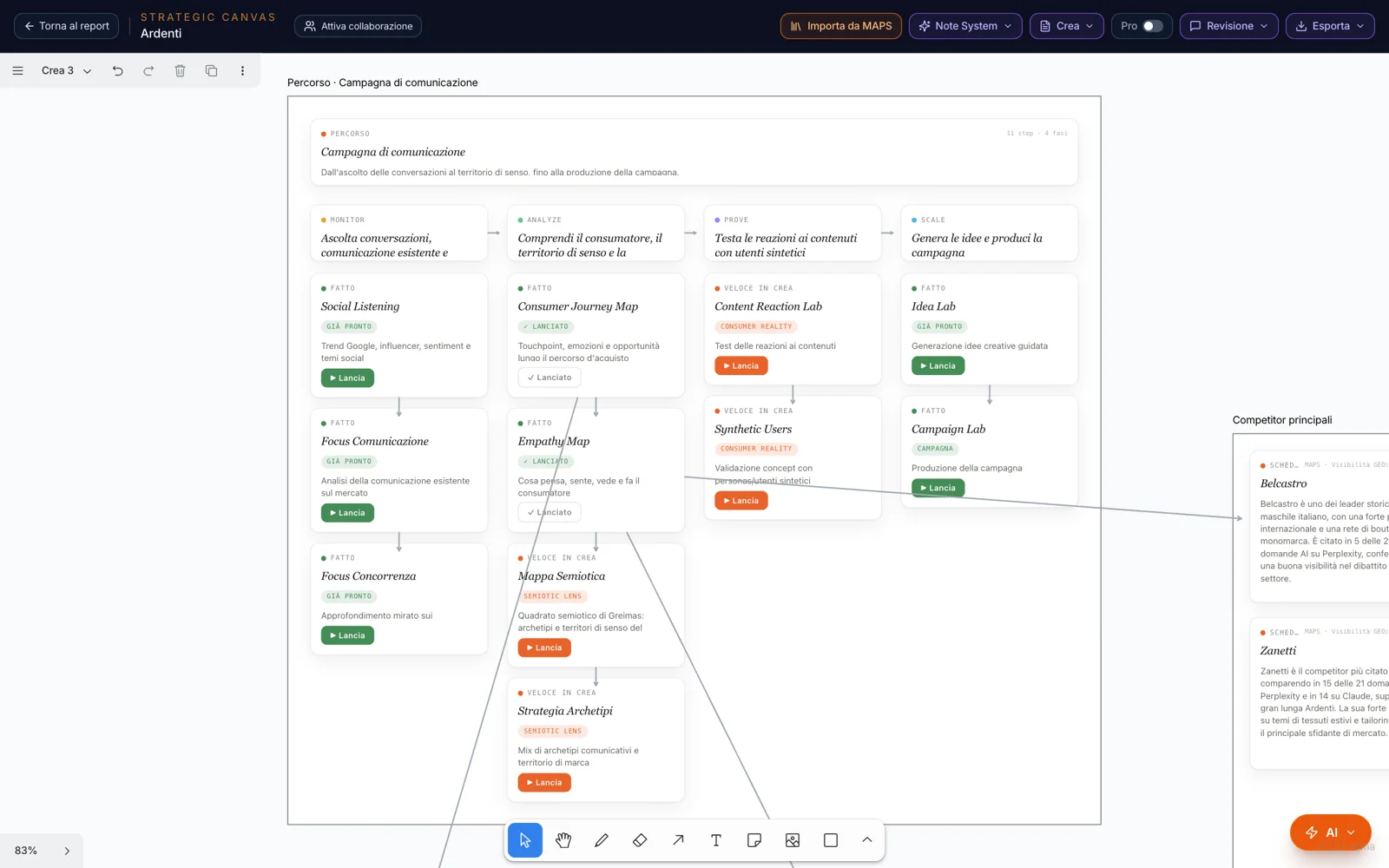Click the CONSUMER REALITY tag on Synthetic Users
The image size is (1389, 868).
pyautogui.click(x=756, y=449)
